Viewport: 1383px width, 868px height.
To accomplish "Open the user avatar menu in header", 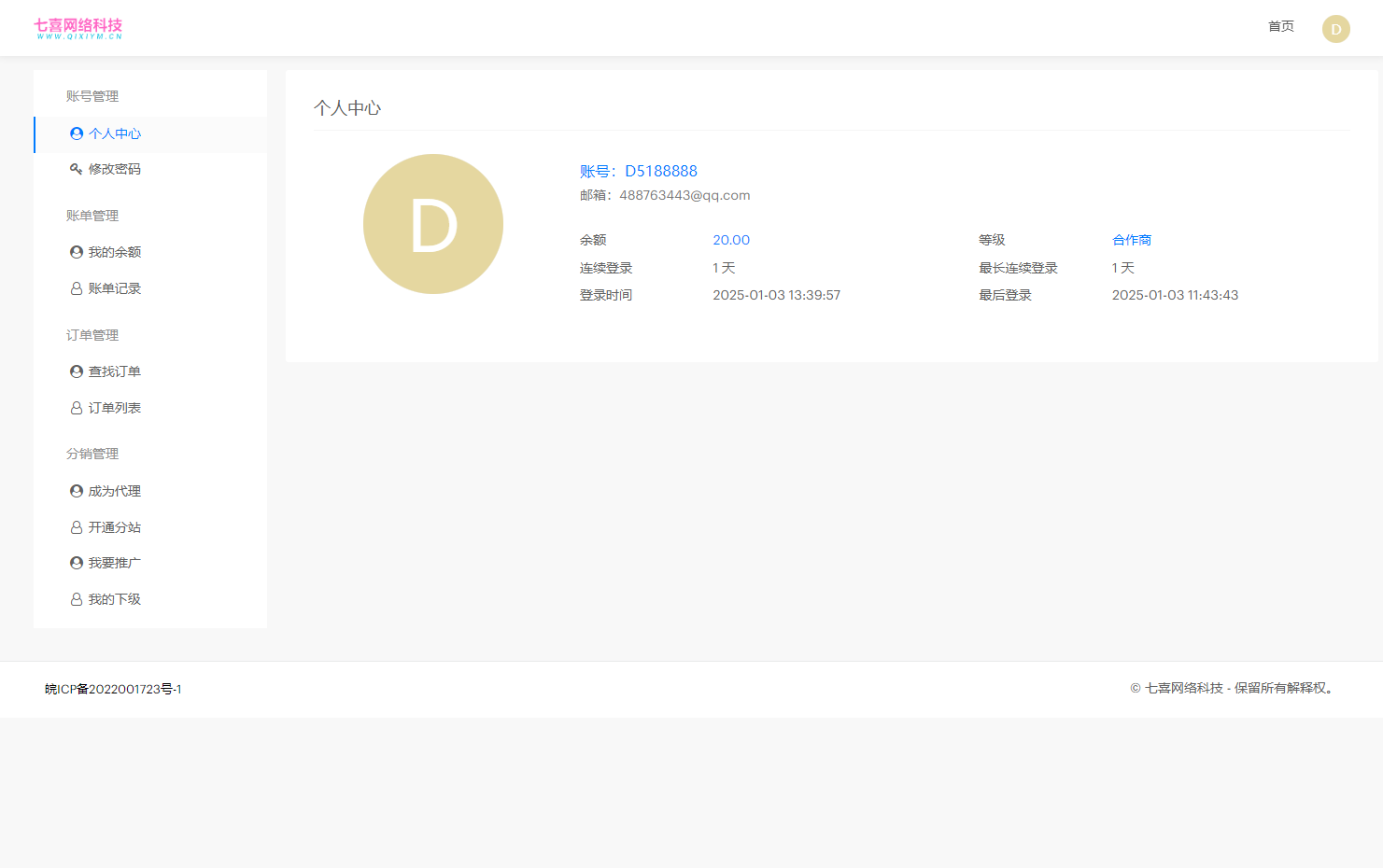I will point(1335,29).
